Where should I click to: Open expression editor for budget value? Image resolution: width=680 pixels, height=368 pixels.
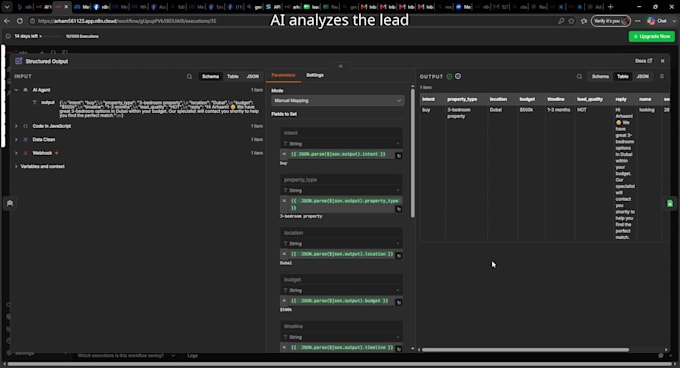pos(399,303)
